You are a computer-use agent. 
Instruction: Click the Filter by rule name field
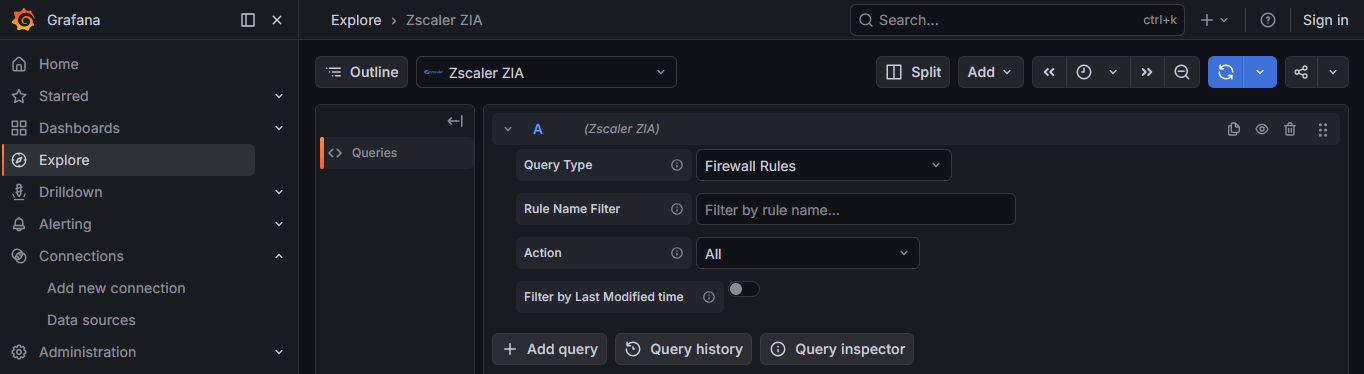click(x=855, y=209)
